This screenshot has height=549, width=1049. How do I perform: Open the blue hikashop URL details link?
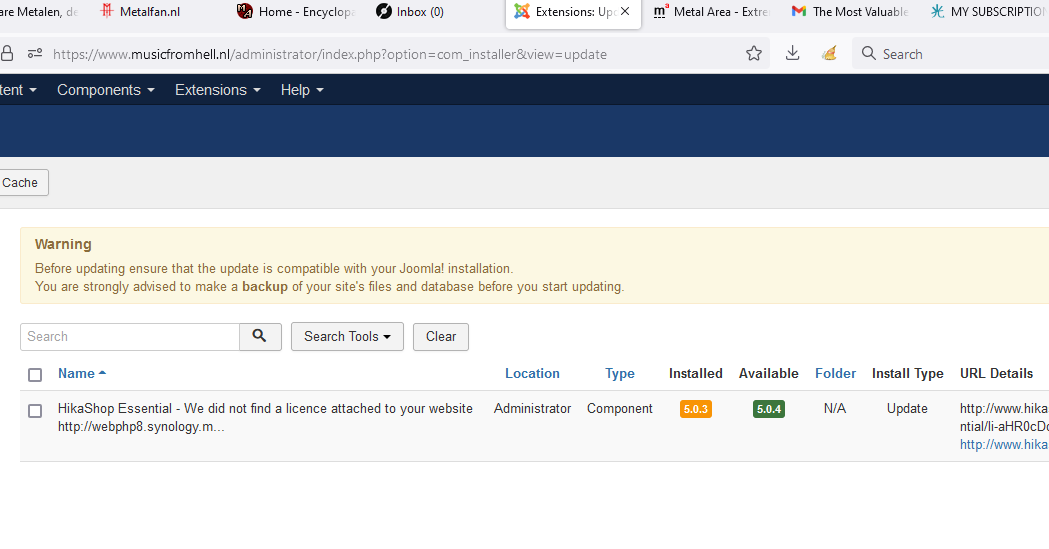[x=1004, y=444]
